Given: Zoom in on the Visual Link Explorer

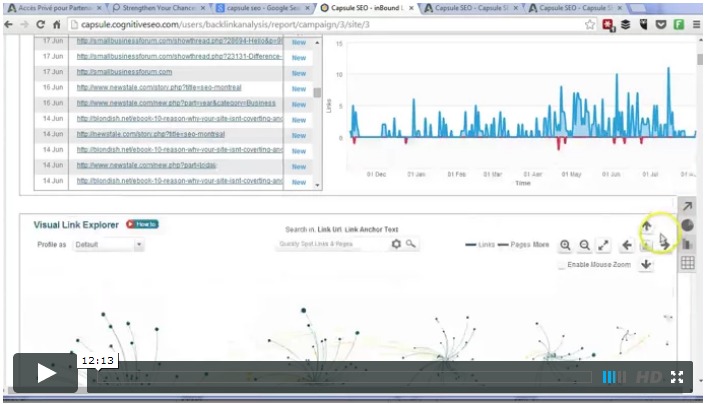Looking at the screenshot, I should 565,245.
